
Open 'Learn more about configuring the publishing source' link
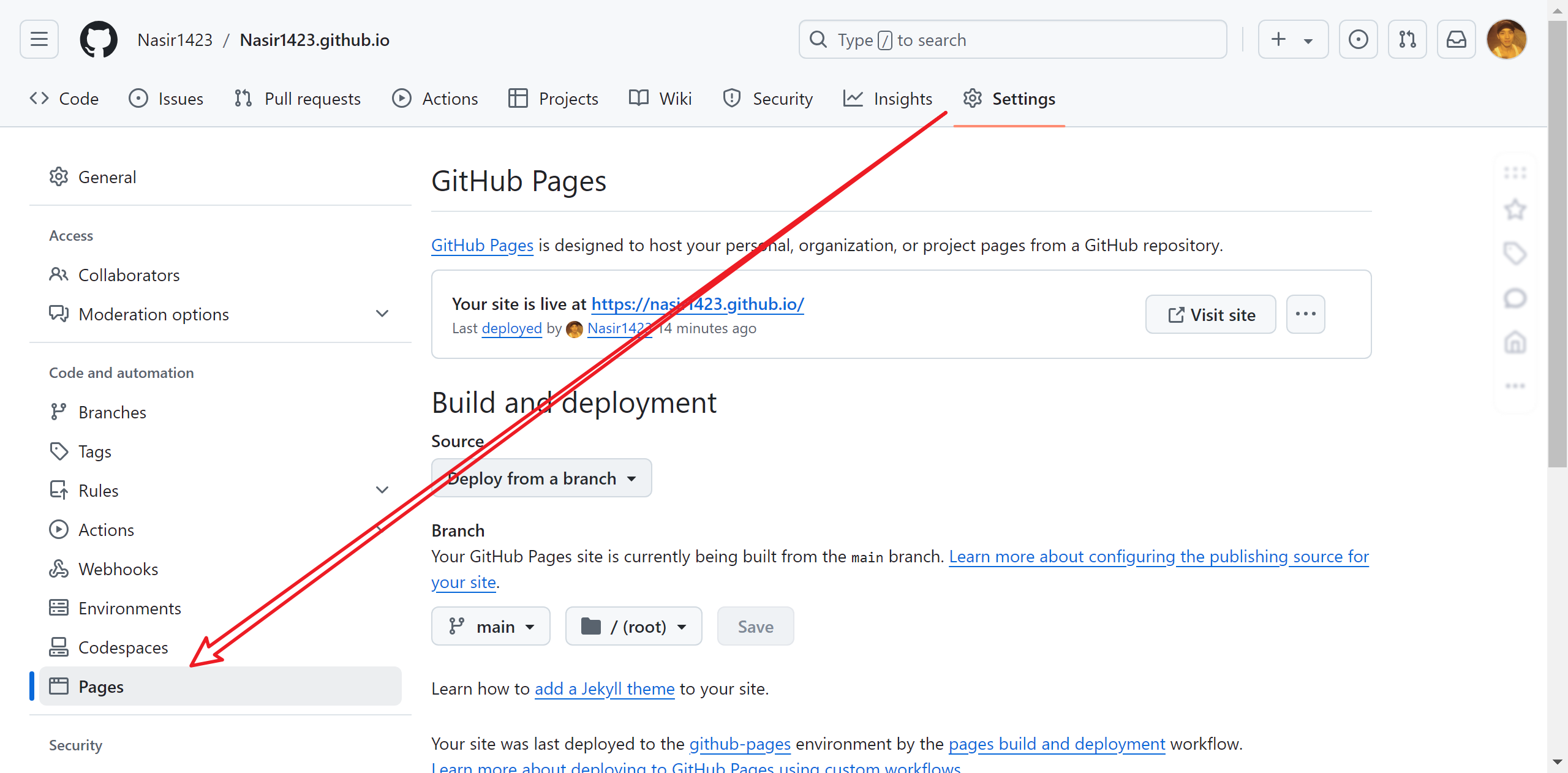(x=1158, y=557)
